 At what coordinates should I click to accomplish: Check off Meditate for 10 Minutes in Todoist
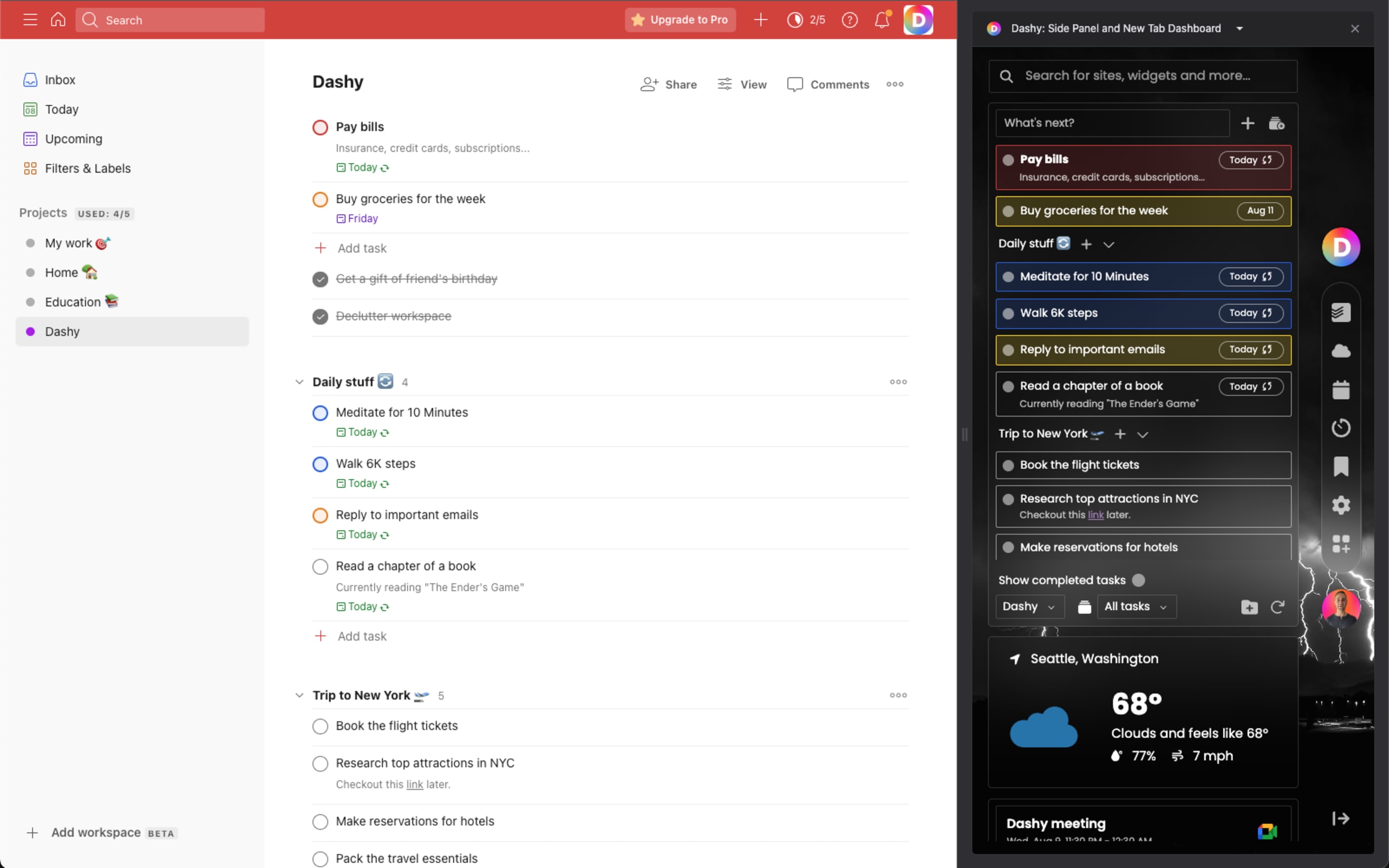pos(320,413)
